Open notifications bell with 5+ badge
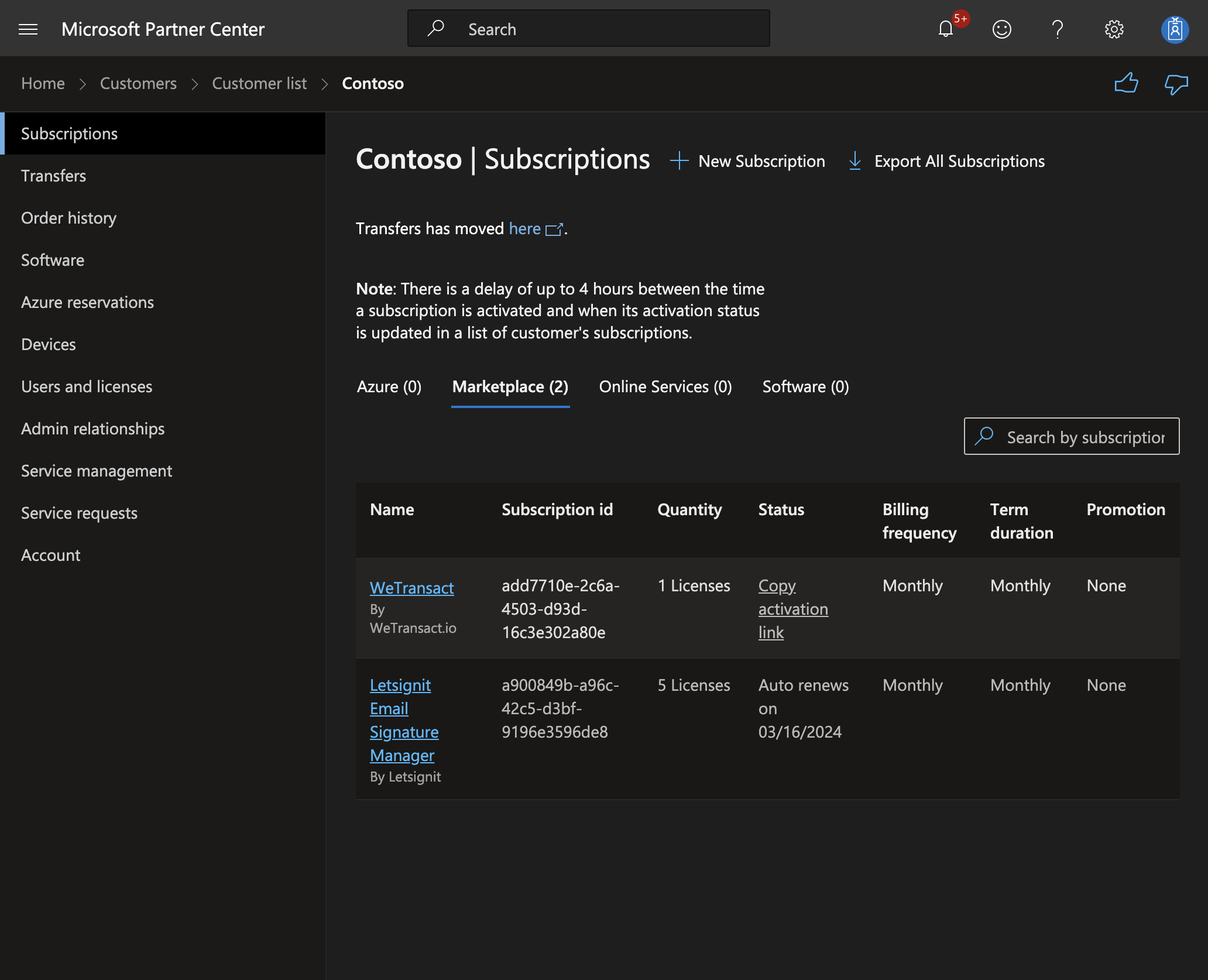Screen dimensions: 1208x980 (946, 29)
